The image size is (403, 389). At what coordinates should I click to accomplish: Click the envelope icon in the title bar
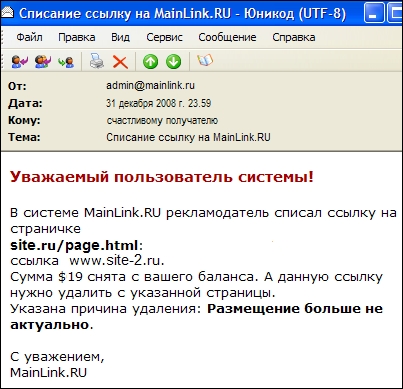(7, 13)
